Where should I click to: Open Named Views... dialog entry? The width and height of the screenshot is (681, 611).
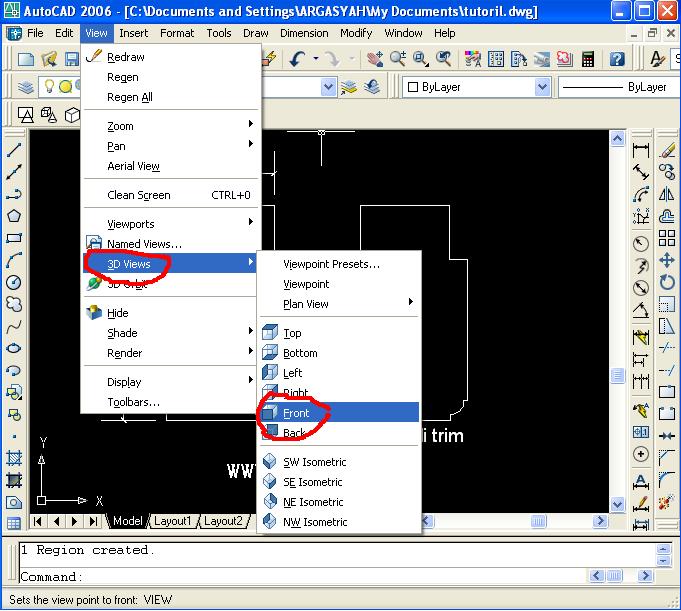(x=170, y=244)
